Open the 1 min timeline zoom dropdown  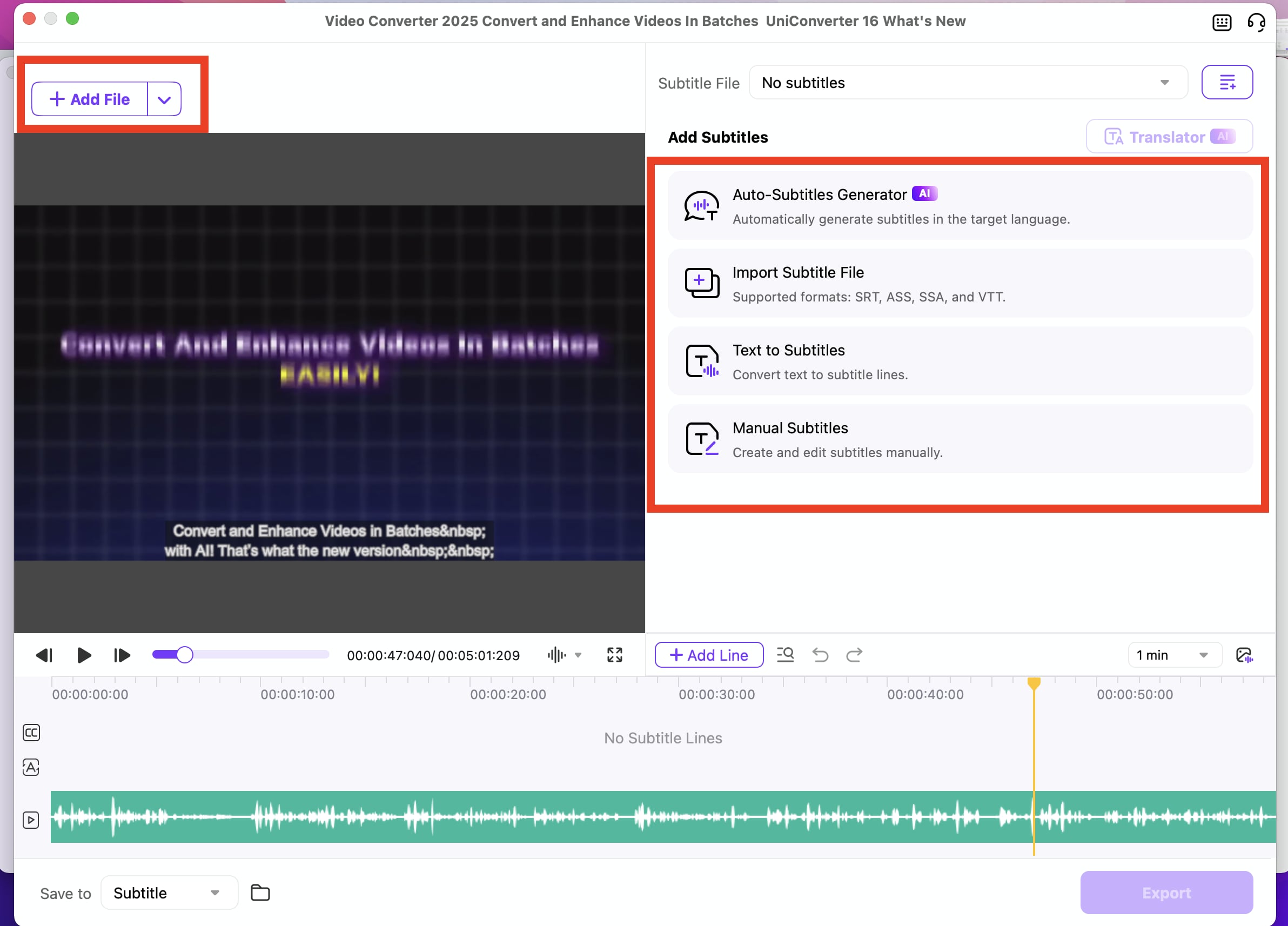coord(1175,655)
